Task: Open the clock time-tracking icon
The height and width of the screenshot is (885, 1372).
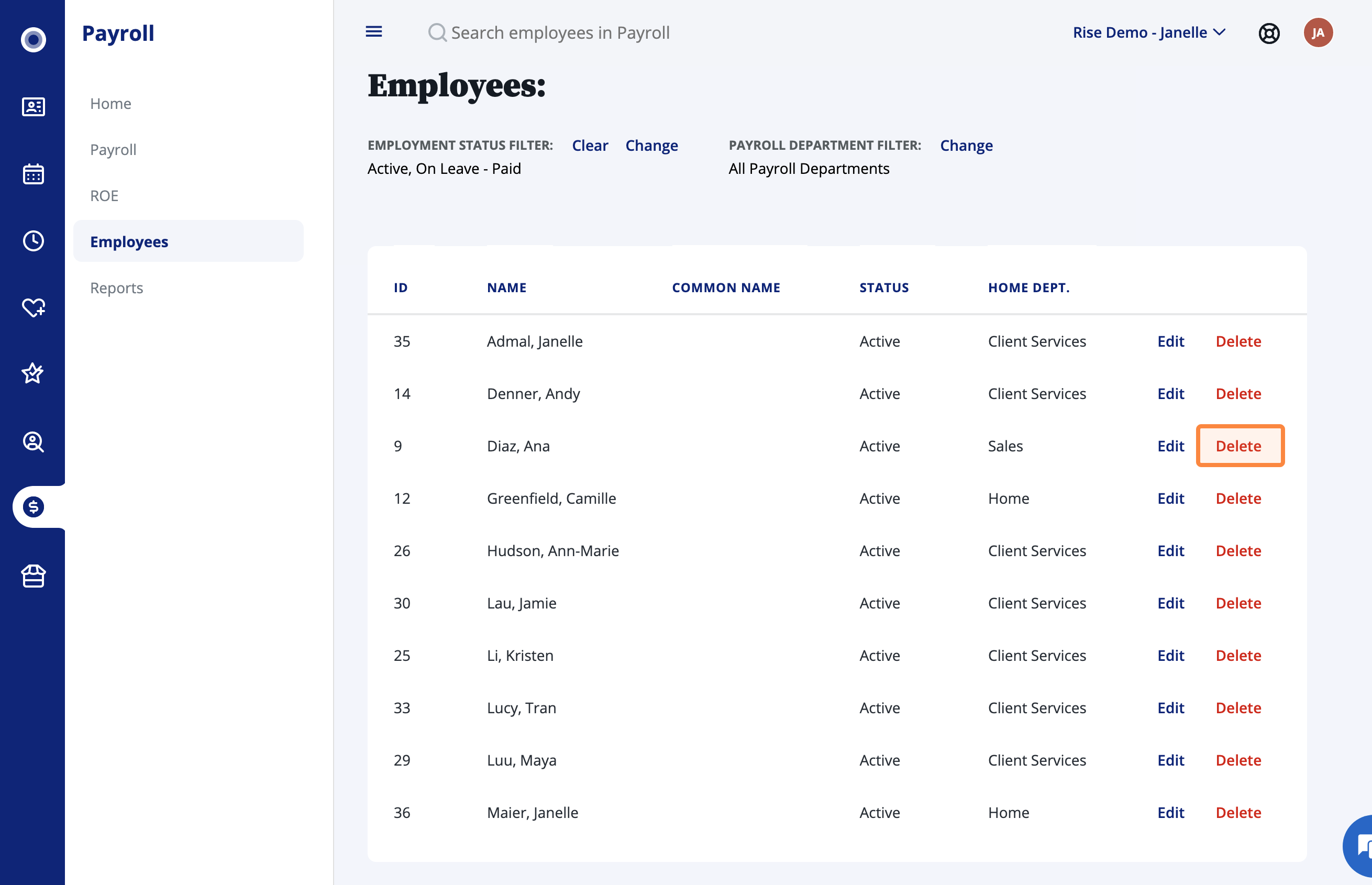Action: [x=34, y=241]
